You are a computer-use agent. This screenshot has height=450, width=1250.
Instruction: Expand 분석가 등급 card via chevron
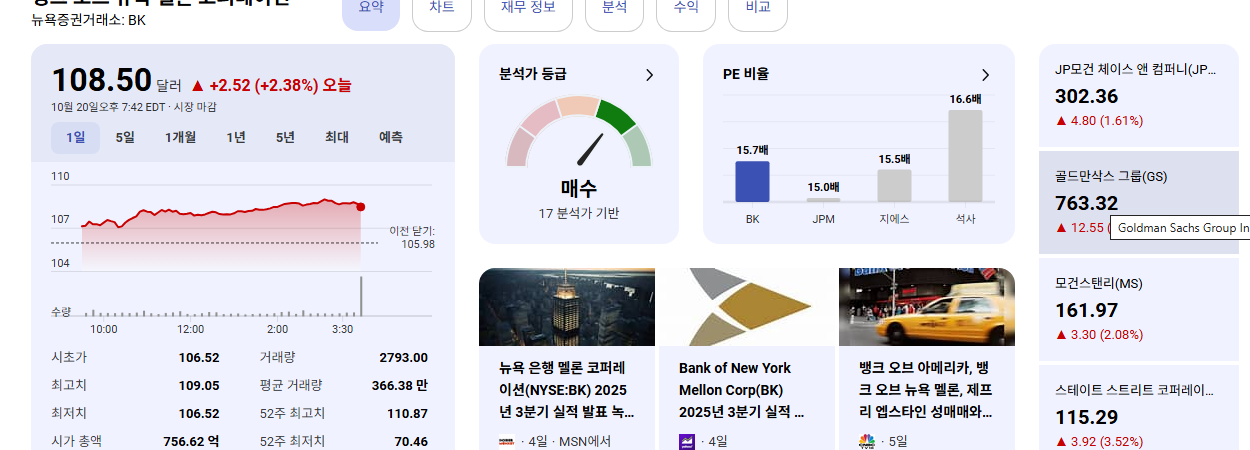649,74
